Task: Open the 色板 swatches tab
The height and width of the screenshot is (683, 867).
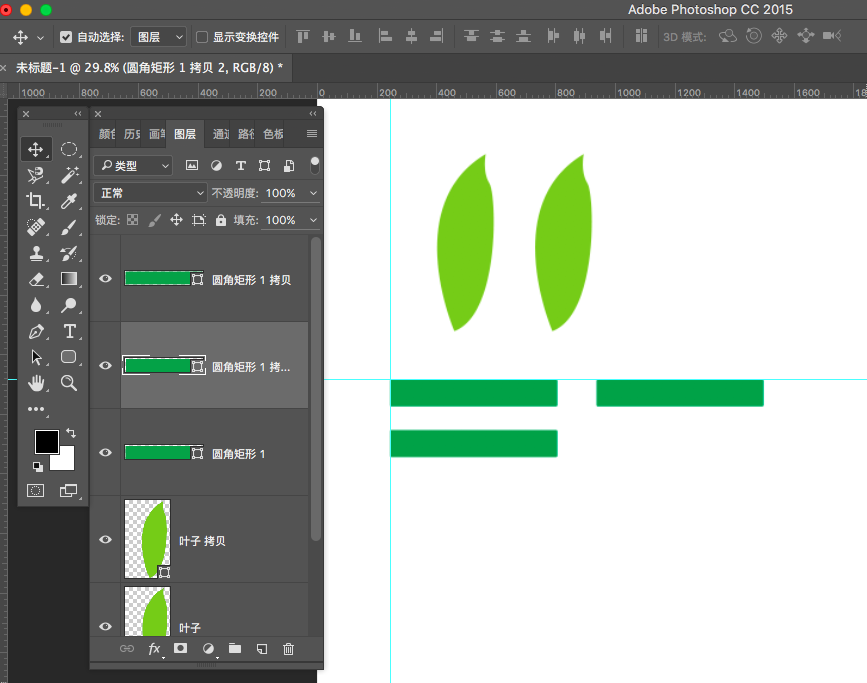Action: pos(273,134)
